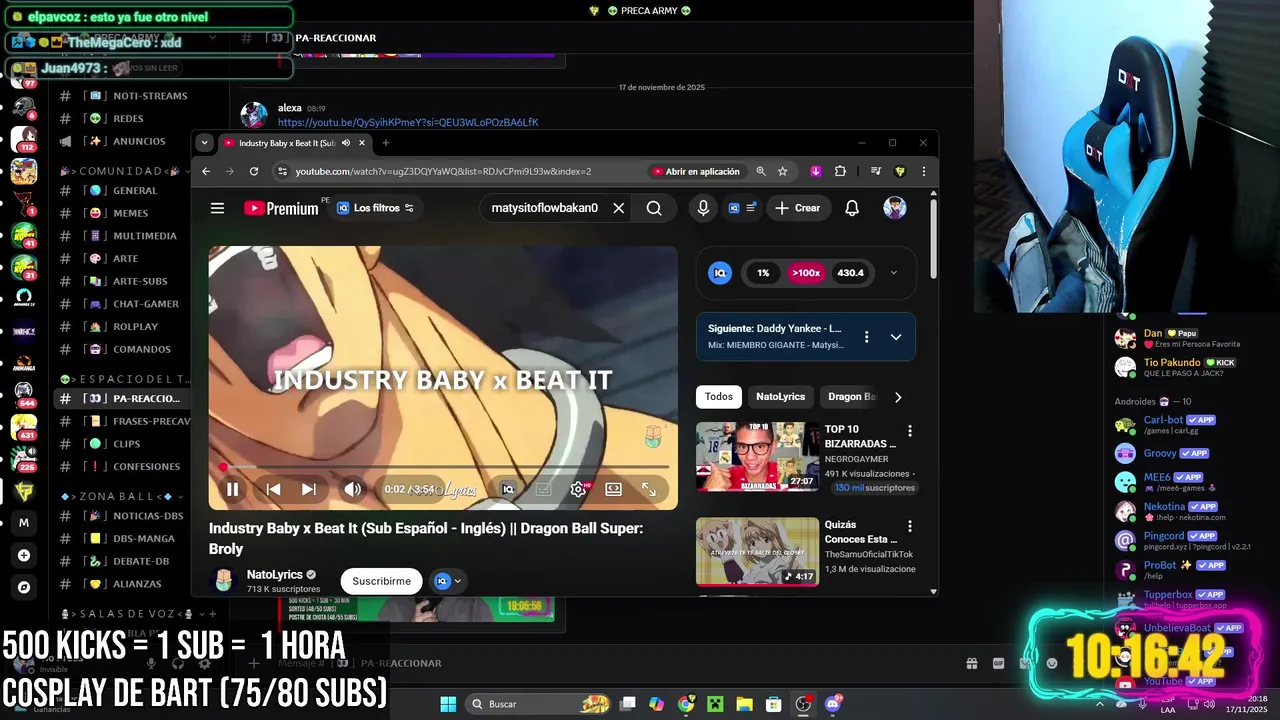The height and width of the screenshot is (720, 1280).
Task: Skip to previous video in playlist
Action: point(273,489)
